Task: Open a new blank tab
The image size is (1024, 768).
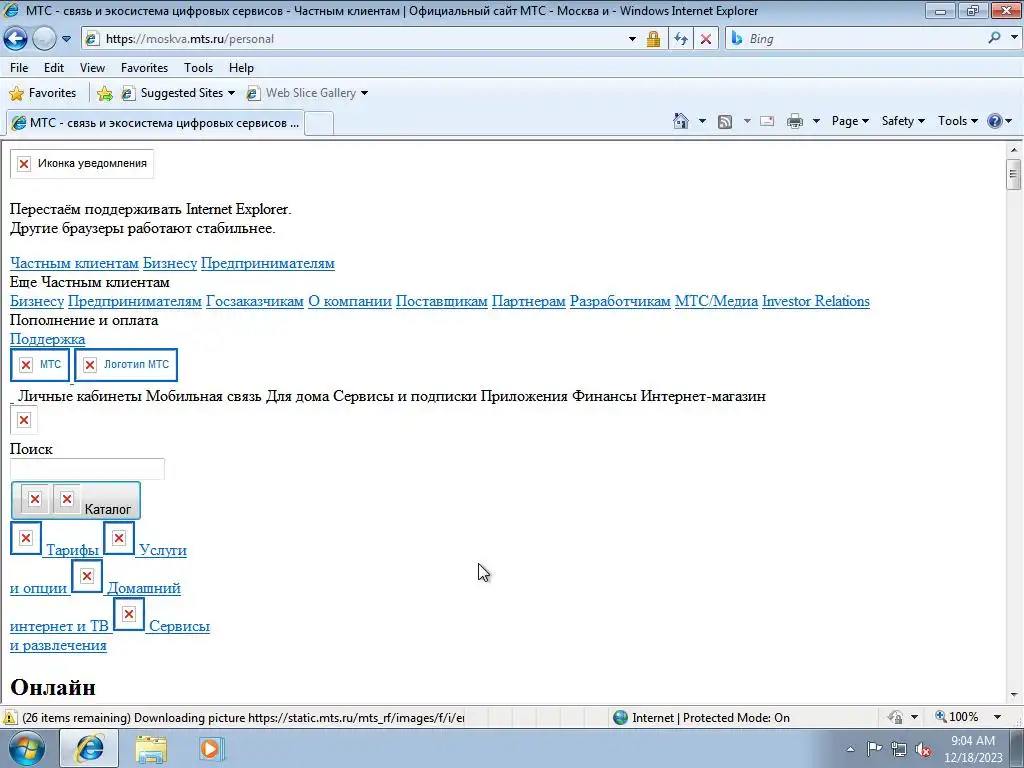Action: click(319, 123)
